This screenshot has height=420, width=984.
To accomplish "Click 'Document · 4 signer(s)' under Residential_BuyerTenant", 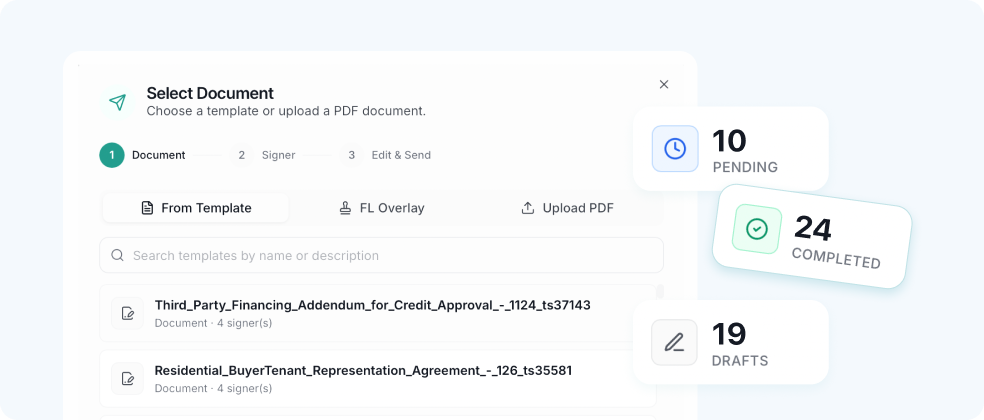I will (x=213, y=389).
